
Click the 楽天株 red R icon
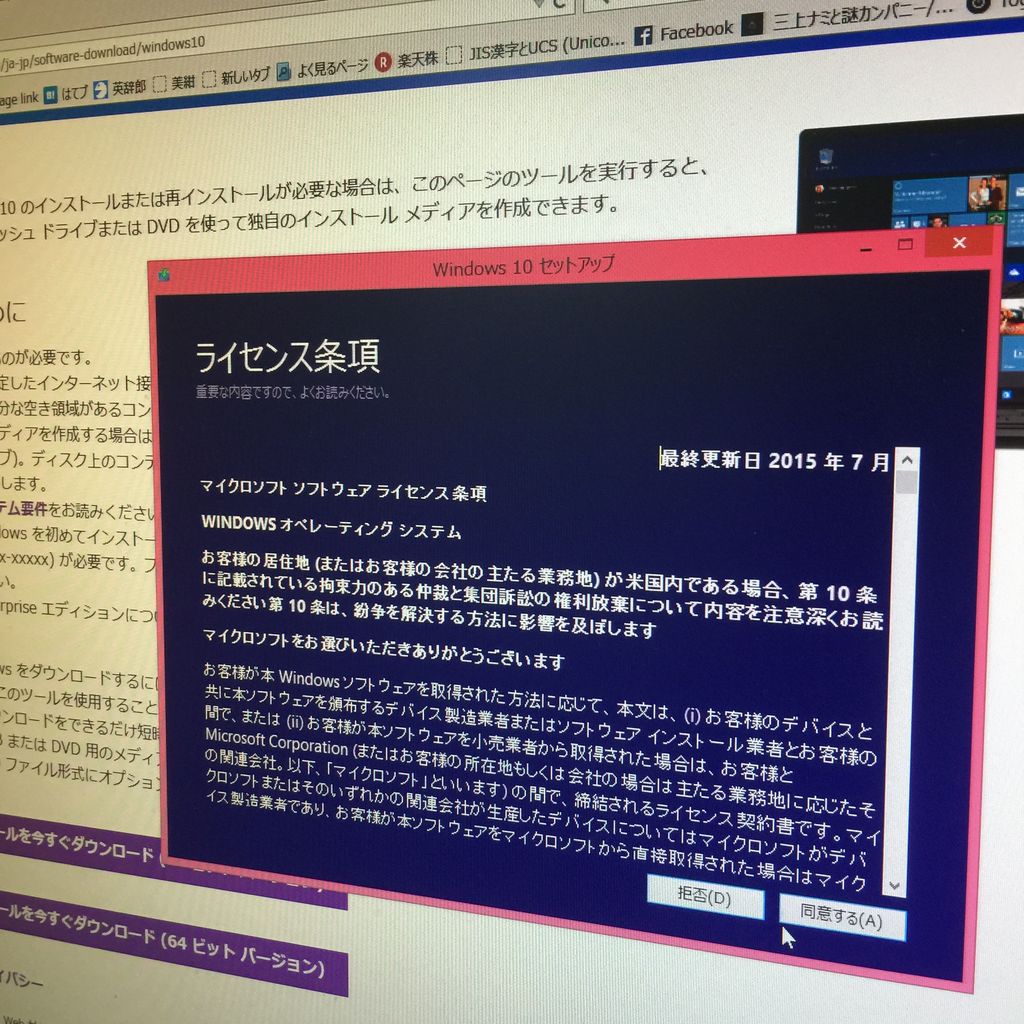point(383,63)
